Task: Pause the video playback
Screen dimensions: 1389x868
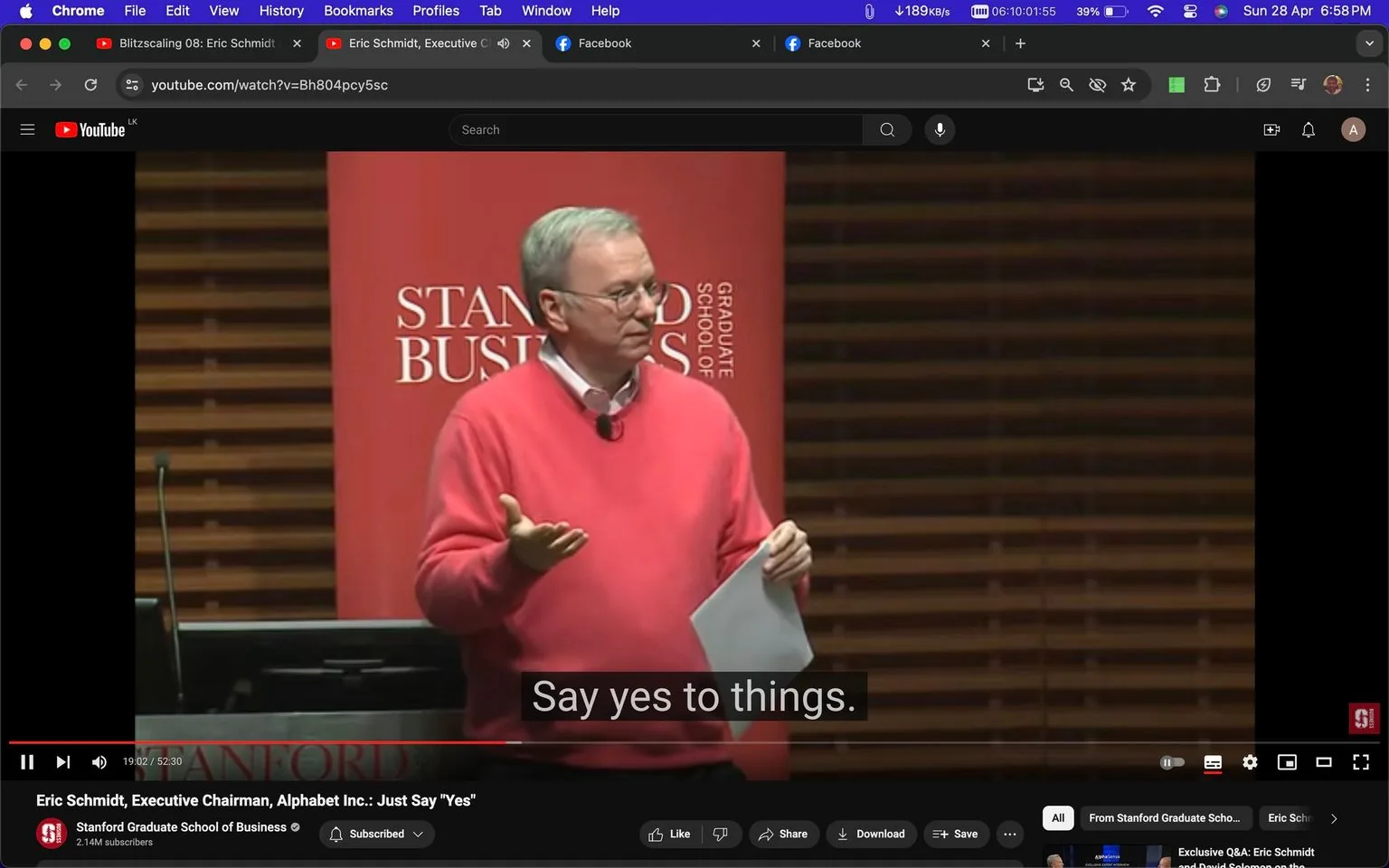Action: pos(26,761)
